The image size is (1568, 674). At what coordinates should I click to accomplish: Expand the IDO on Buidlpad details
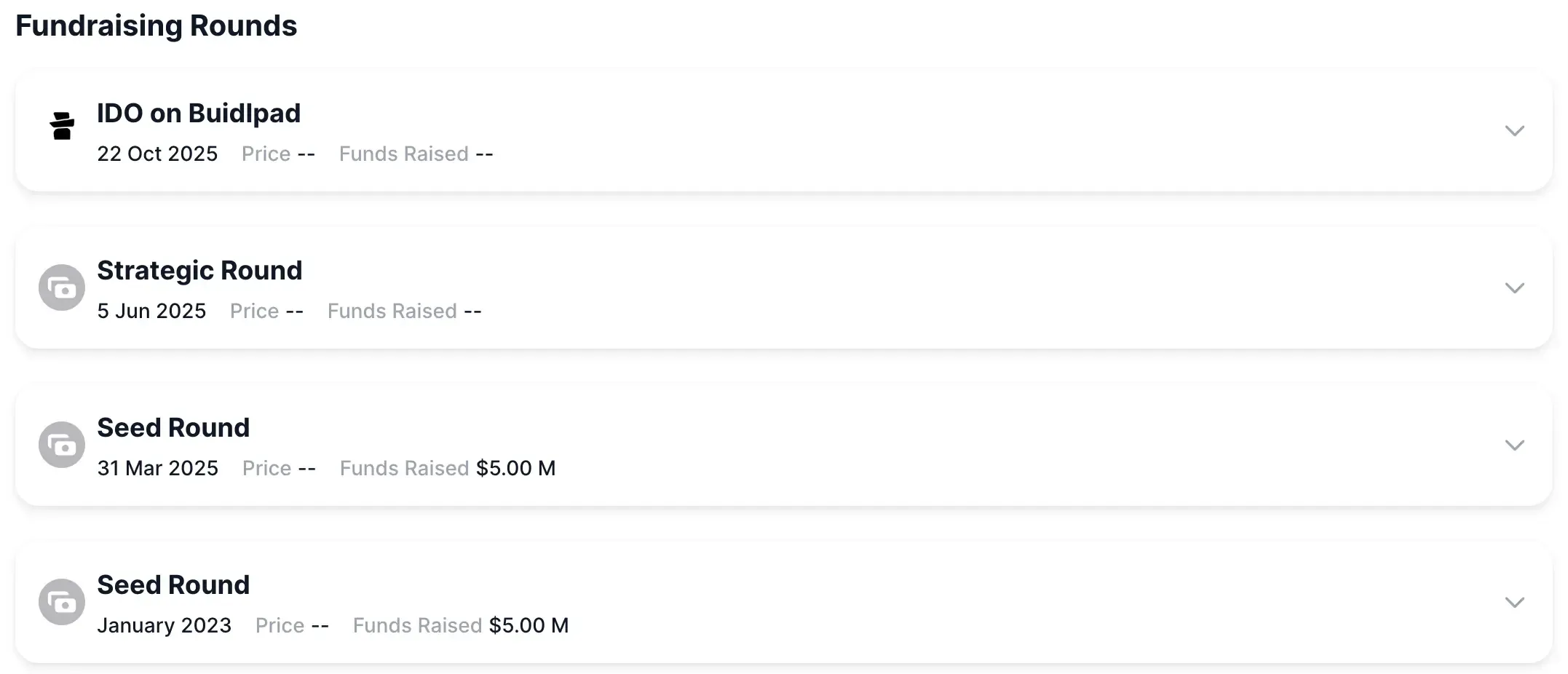pos(1516,131)
